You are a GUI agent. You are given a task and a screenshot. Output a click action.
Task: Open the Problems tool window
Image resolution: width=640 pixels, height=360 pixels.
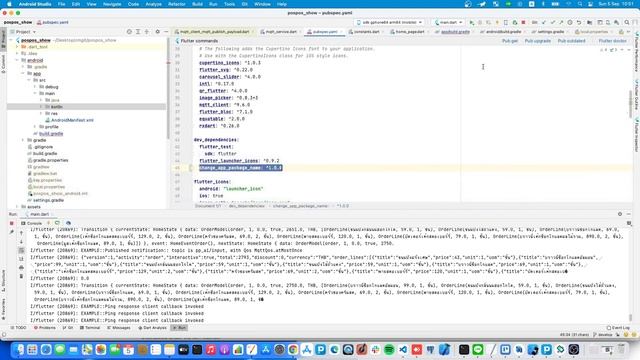(x=44, y=328)
